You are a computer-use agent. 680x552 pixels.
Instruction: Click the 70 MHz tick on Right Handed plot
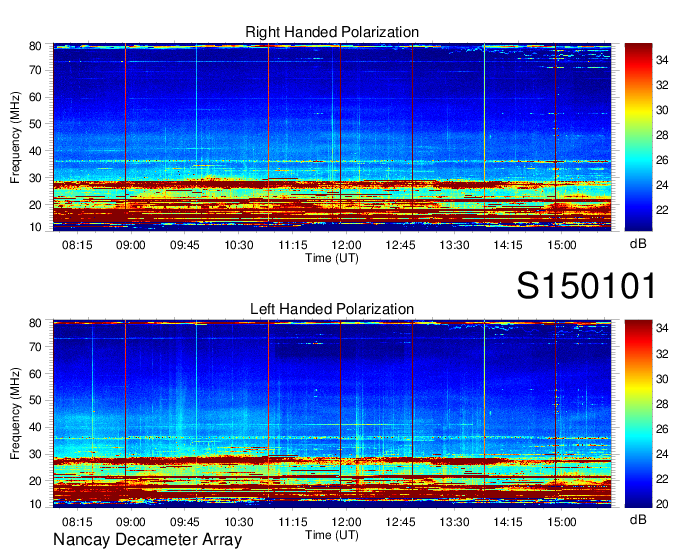(x=35, y=70)
